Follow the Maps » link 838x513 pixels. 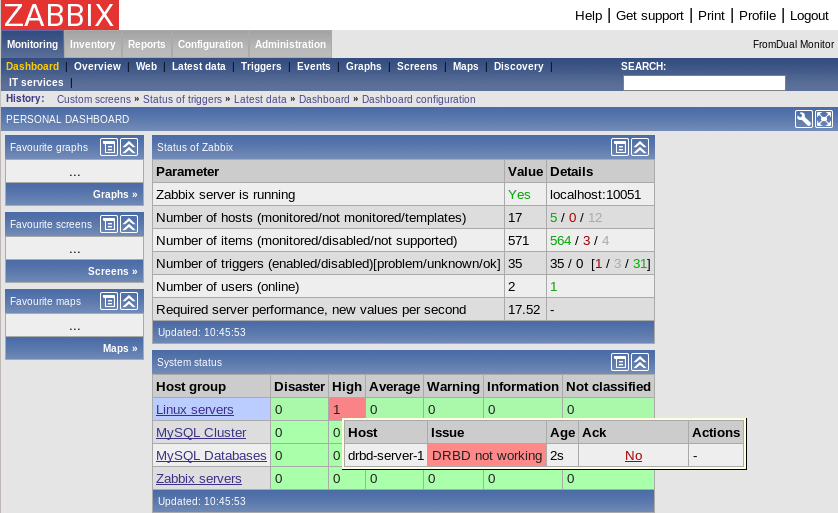[x=120, y=348]
